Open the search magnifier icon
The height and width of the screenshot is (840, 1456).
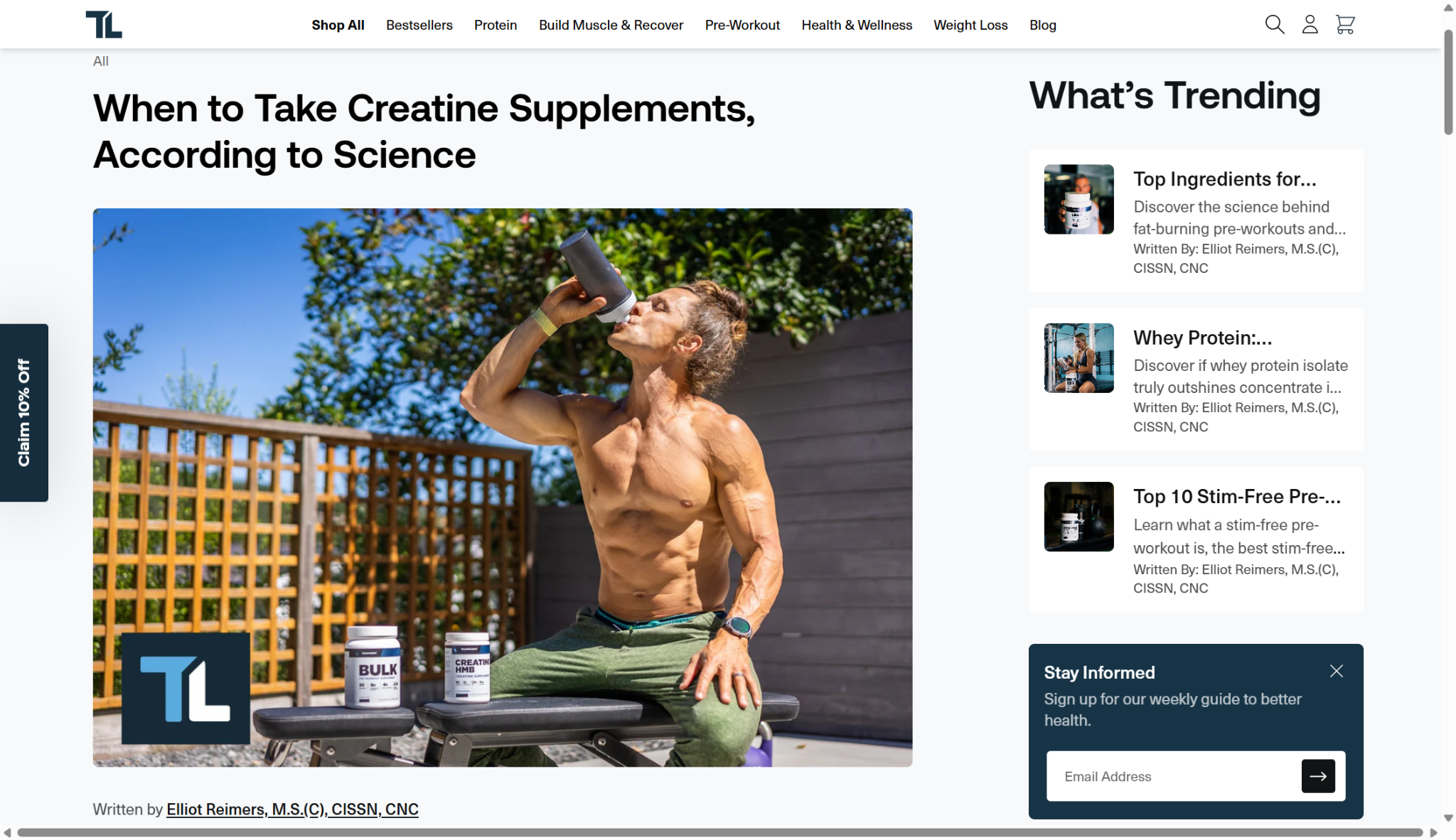(x=1275, y=25)
